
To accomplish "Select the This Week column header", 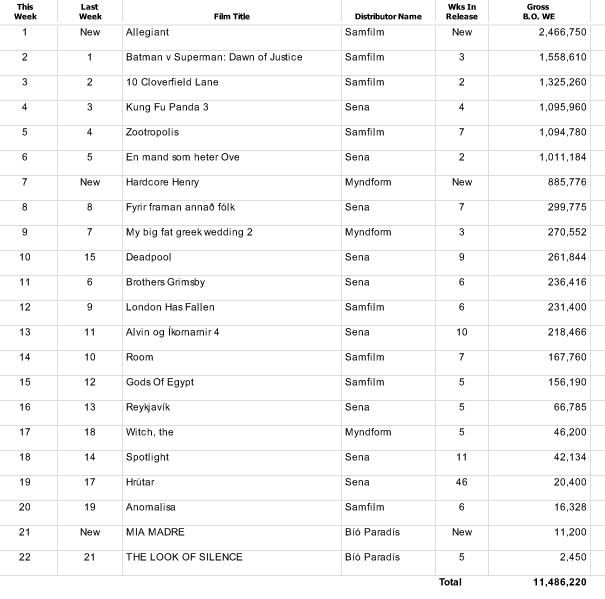I will click(25, 12).
